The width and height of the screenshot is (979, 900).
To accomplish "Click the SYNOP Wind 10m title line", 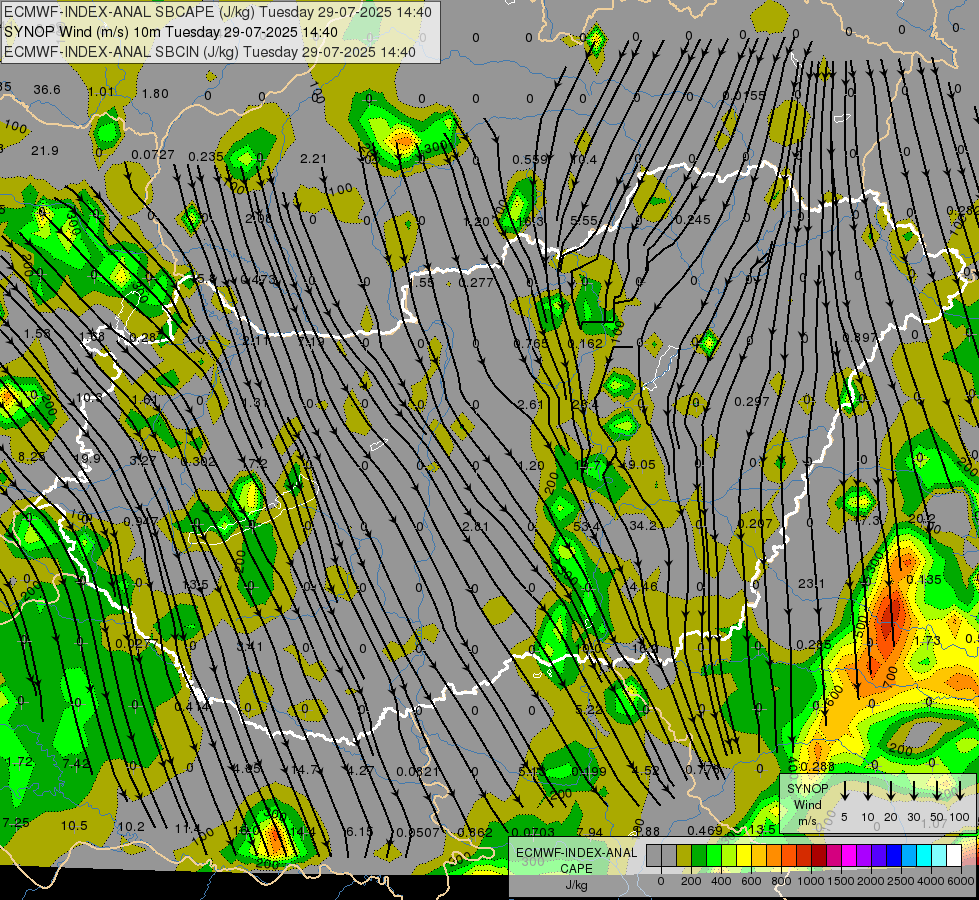I will click(170, 32).
